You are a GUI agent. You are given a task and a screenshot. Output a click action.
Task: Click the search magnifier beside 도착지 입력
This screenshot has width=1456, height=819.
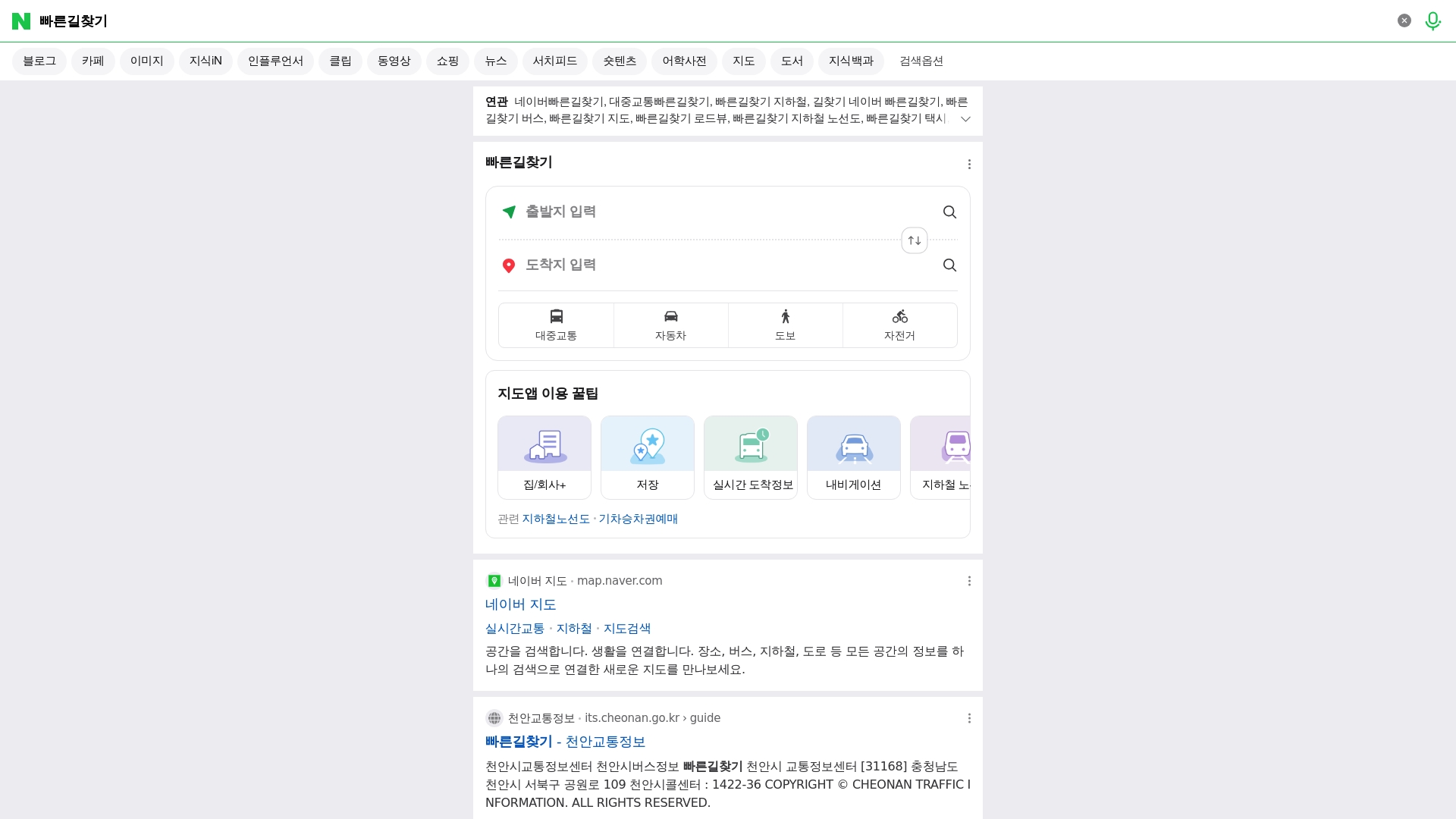[x=949, y=265]
